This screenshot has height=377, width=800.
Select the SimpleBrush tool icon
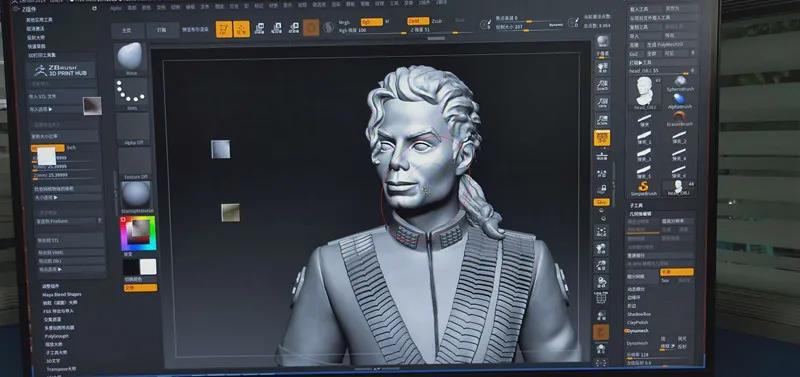click(644, 188)
